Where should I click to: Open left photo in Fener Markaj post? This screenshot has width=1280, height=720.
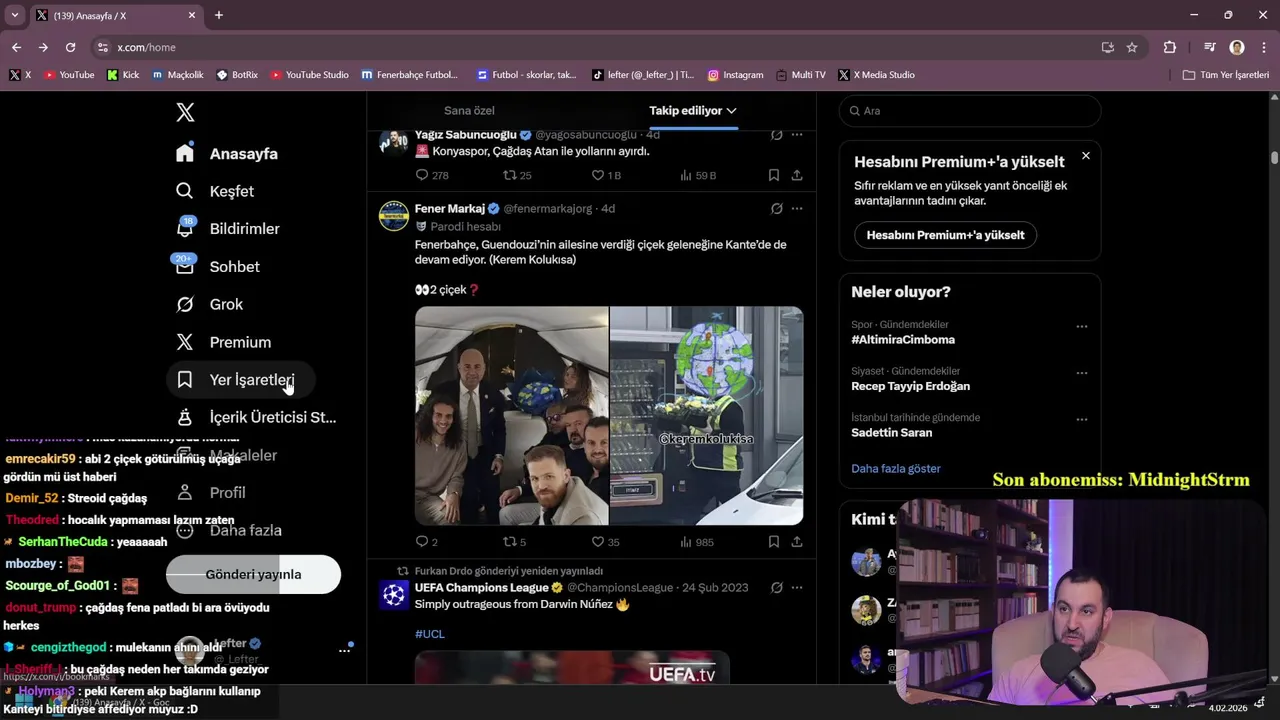pos(511,416)
